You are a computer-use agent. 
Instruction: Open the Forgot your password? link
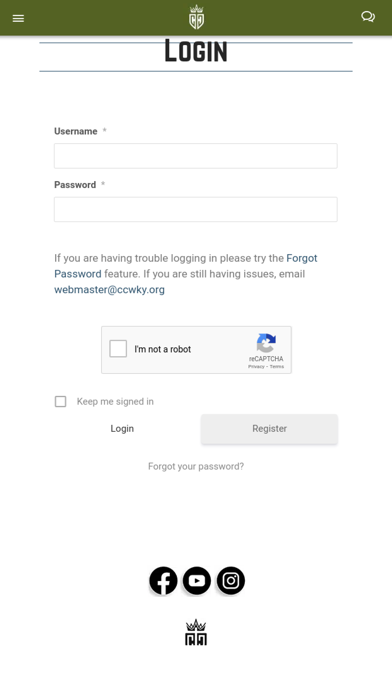click(196, 467)
